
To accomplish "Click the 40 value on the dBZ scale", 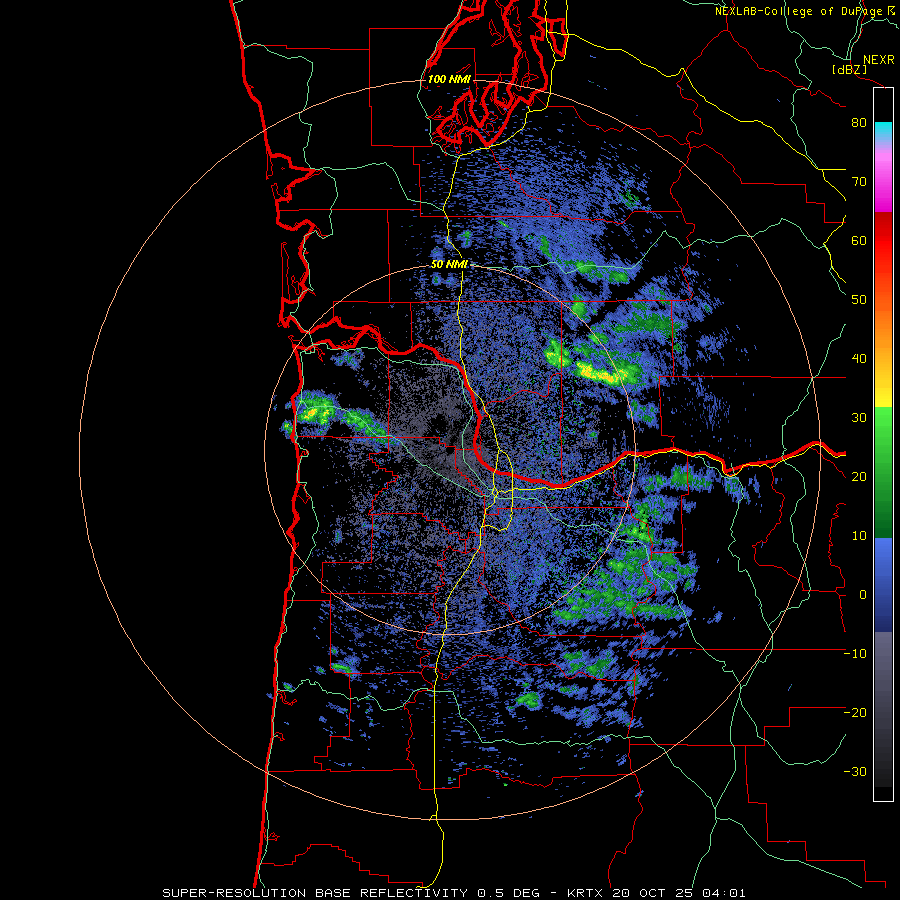I will [x=859, y=359].
